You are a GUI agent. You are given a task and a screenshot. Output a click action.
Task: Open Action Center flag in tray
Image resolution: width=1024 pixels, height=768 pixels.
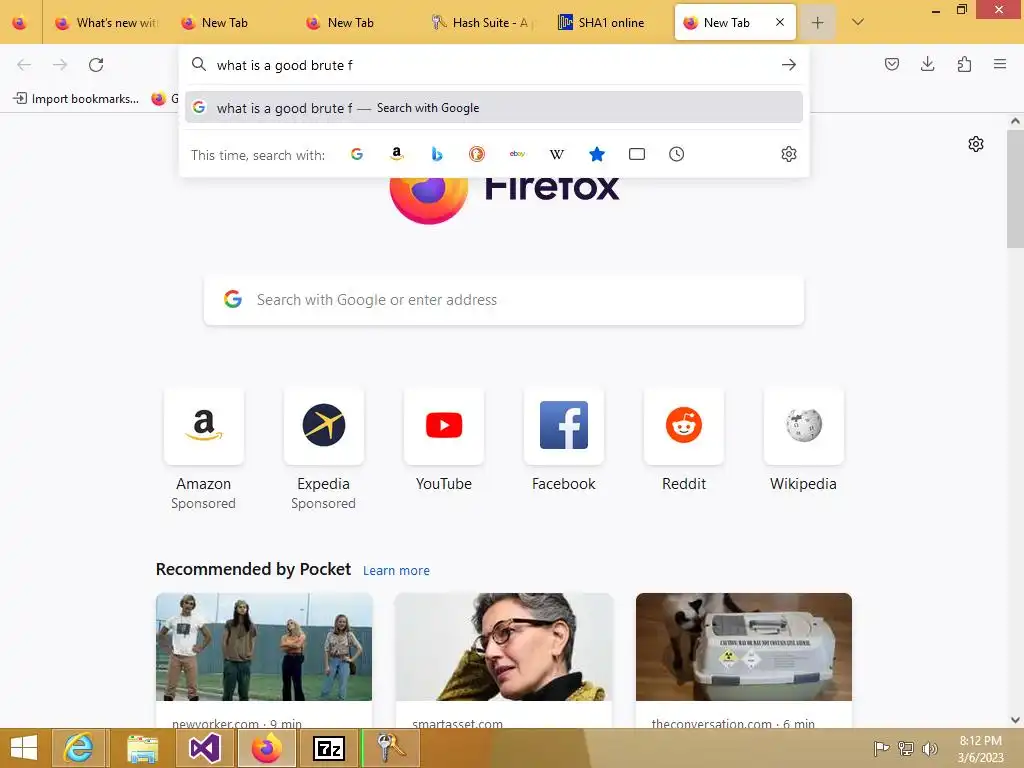[x=881, y=748]
